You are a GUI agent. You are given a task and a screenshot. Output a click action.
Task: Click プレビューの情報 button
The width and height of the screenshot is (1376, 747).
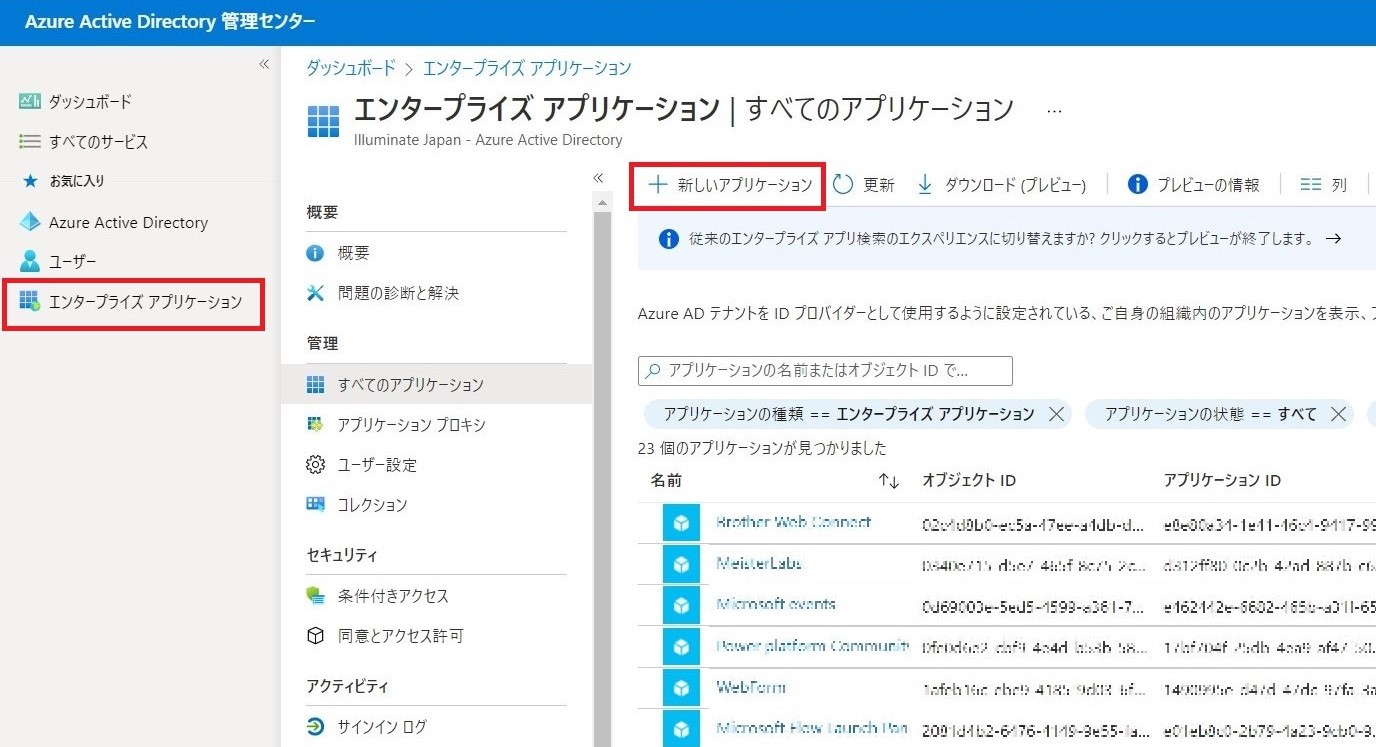click(x=1193, y=185)
